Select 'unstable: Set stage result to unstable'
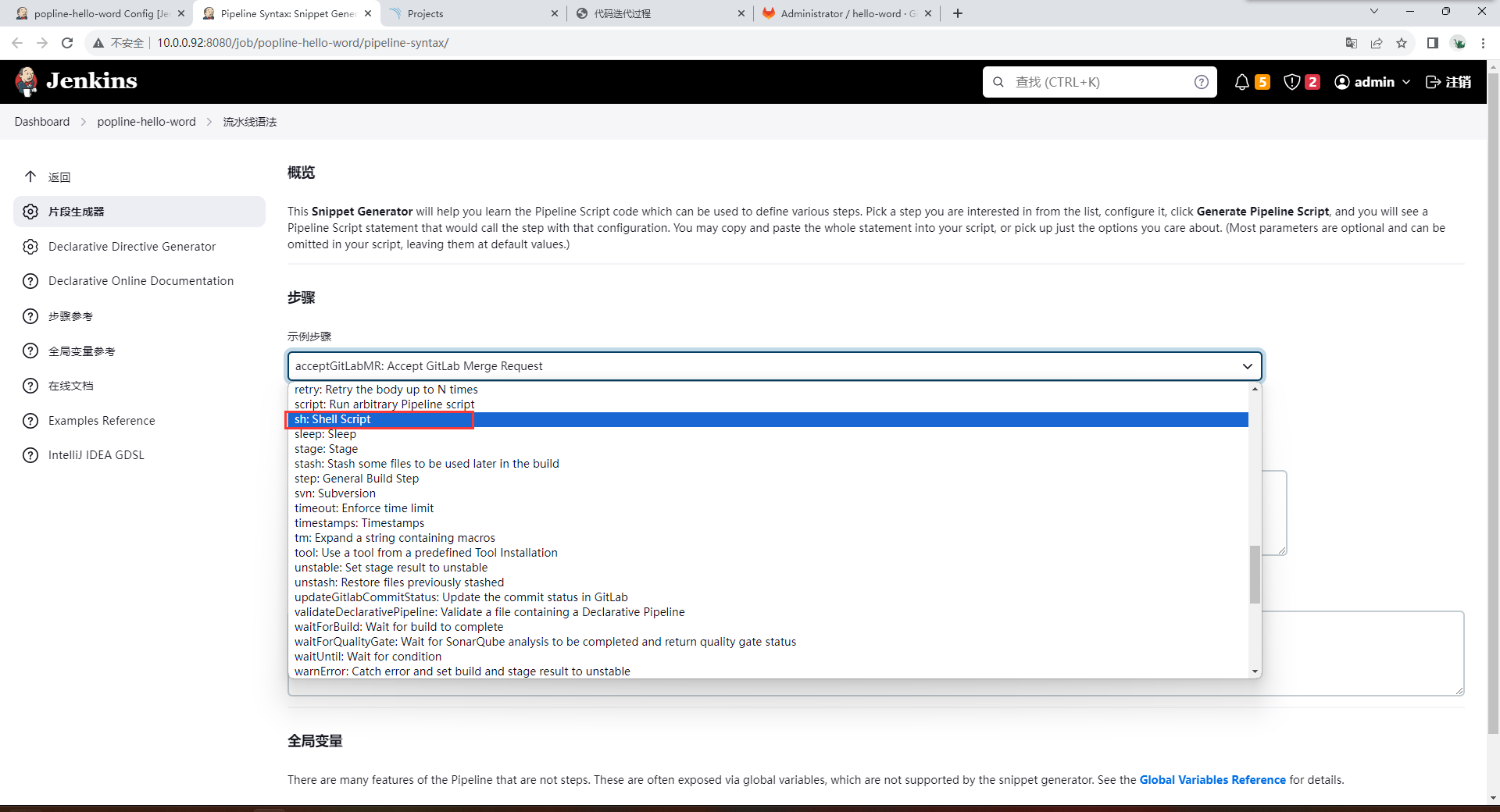Screen dimensions: 1500x812 point(768,568)
